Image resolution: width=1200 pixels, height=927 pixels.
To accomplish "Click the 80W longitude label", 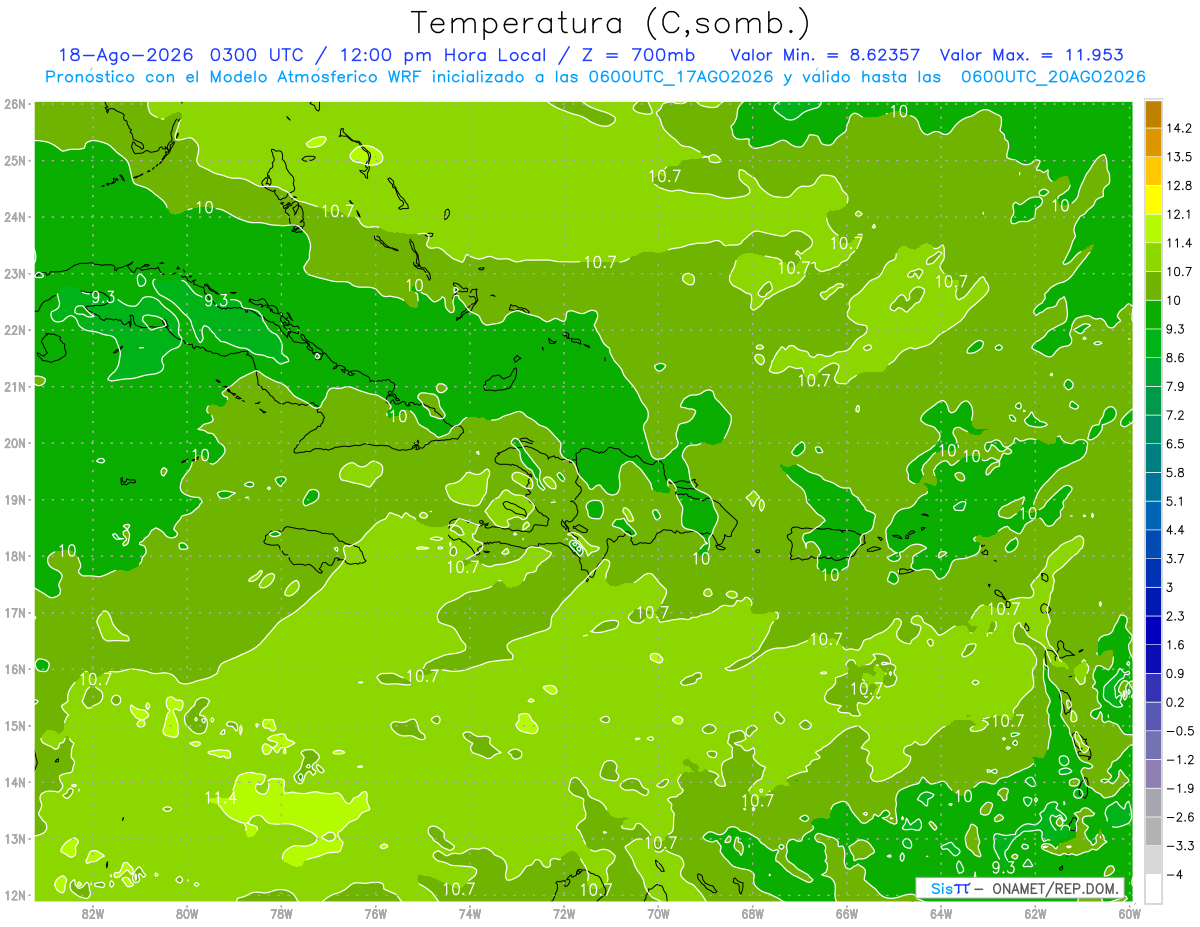I will point(187,913).
